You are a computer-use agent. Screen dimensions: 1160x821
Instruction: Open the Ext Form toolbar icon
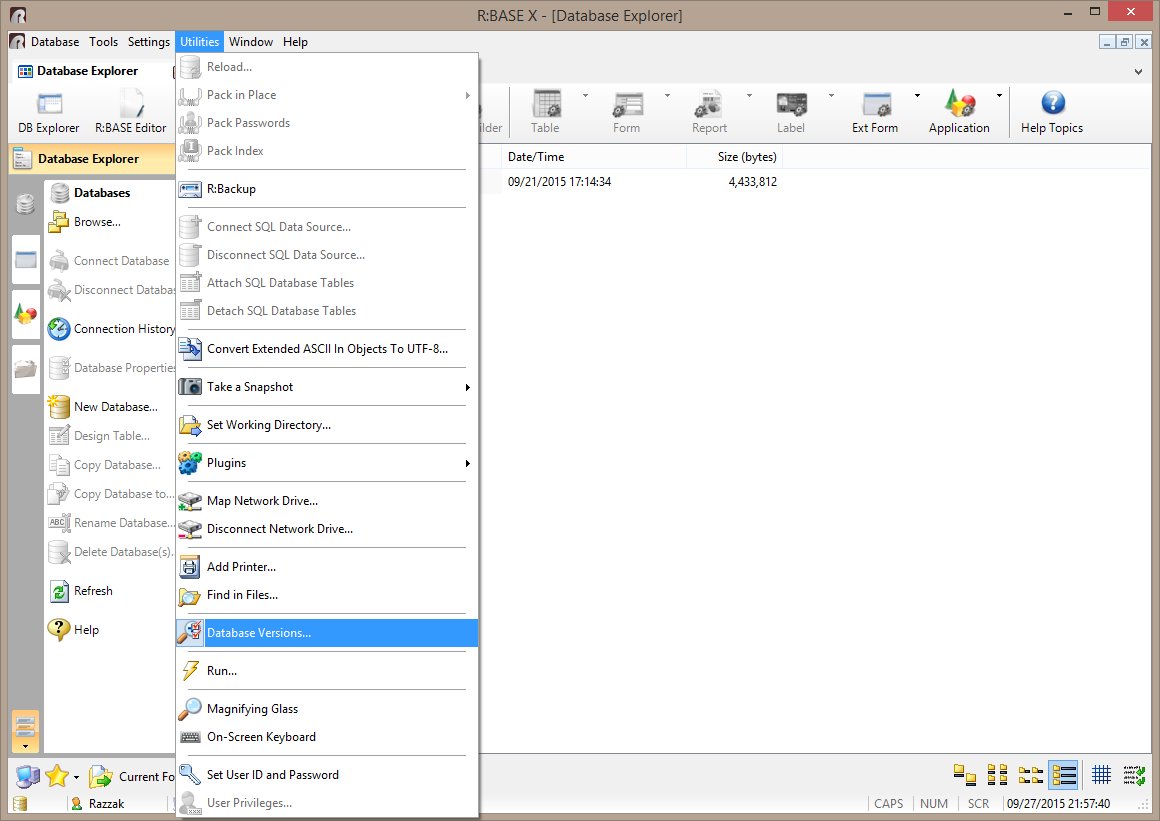pyautogui.click(x=874, y=111)
